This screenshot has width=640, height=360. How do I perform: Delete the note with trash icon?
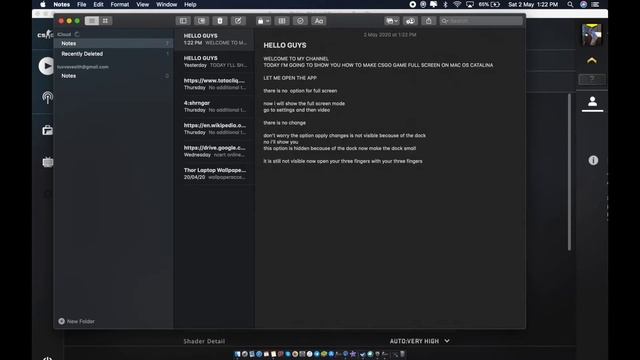[x=220, y=21]
